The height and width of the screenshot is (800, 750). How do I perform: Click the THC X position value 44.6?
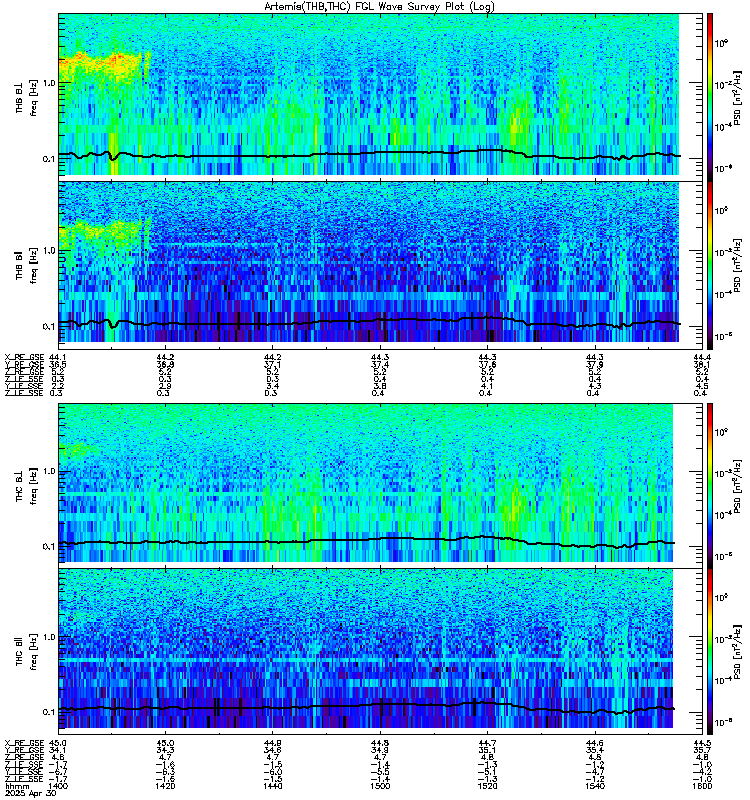click(x=594, y=743)
